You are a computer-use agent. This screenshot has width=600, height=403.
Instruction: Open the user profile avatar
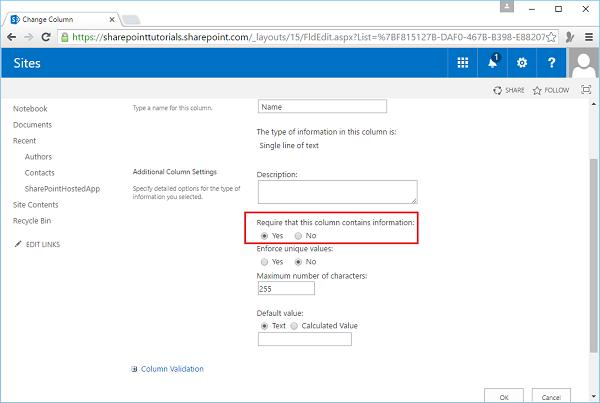584,64
